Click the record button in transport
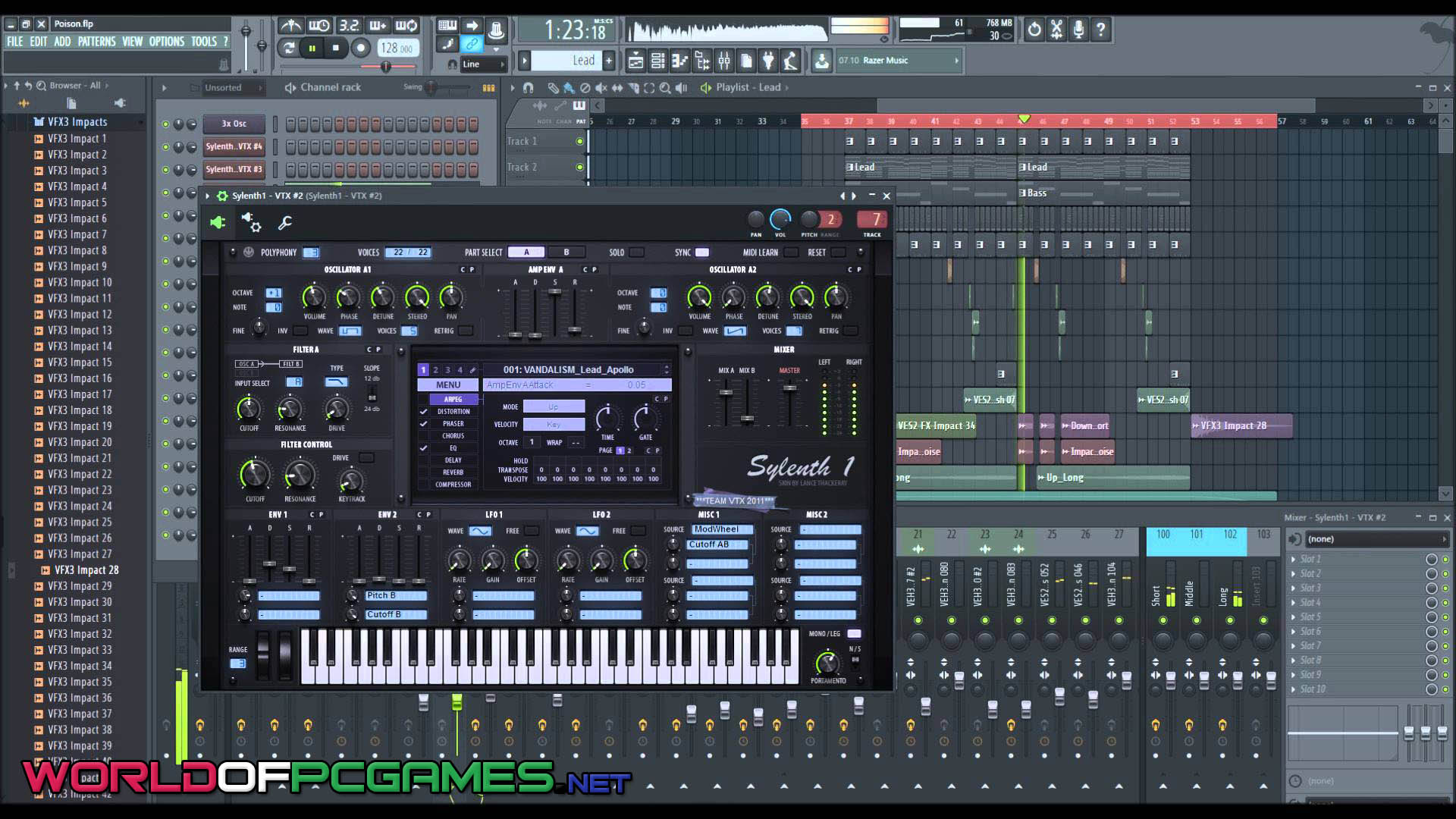Screen dimensions: 1456x819 (x=361, y=49)
